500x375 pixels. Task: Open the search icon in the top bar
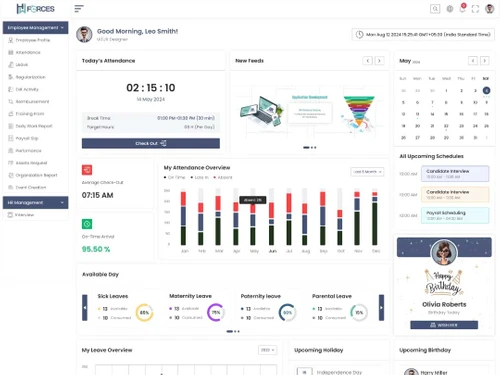(435, 9)
